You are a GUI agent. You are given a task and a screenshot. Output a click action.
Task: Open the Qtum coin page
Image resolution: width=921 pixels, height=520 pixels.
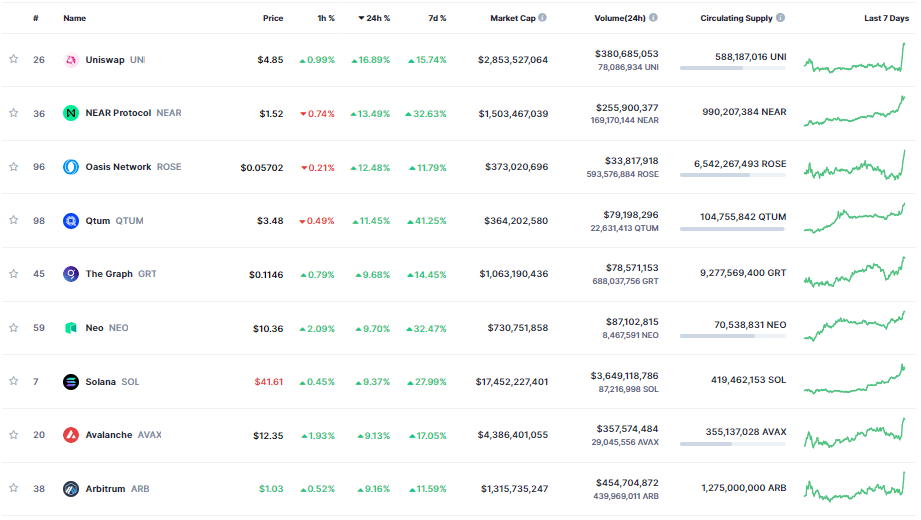pyautogui.click(x=98, y=221)
